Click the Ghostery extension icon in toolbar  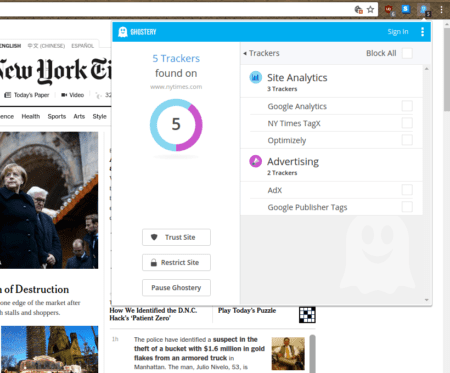click(x=424, y=10)
